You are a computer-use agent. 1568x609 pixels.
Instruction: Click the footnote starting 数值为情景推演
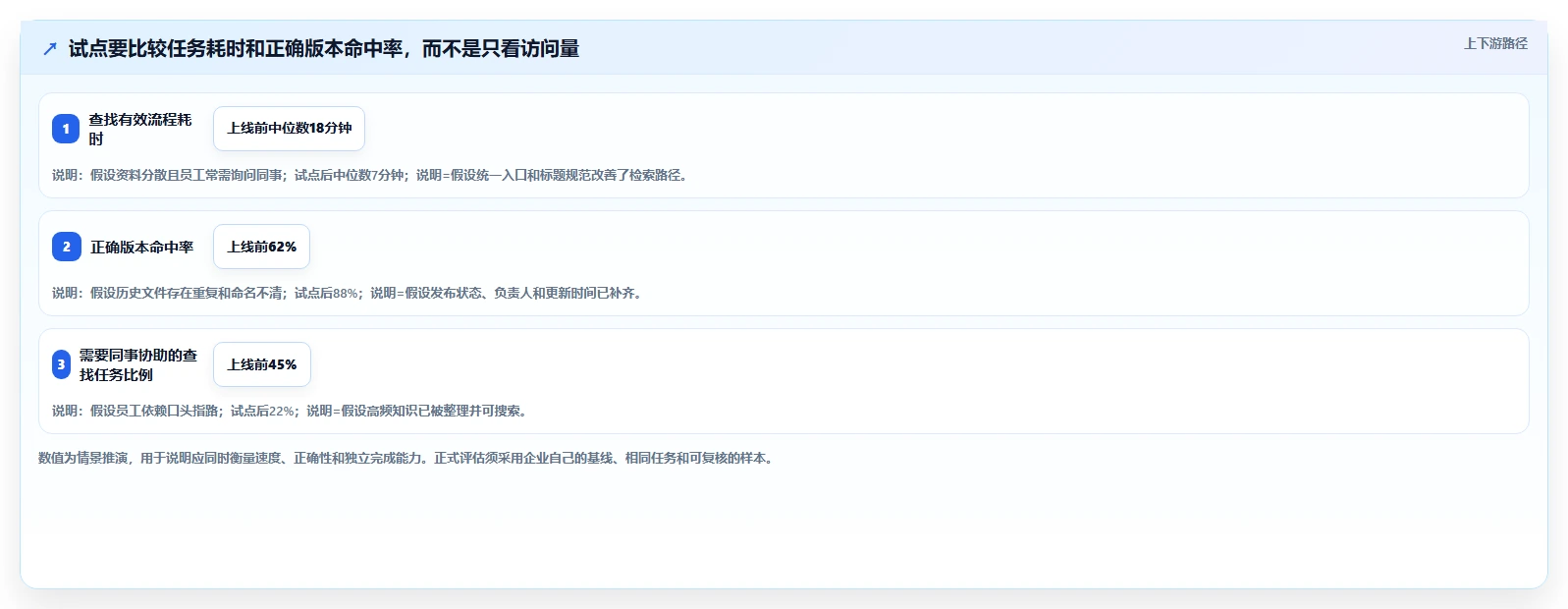(408, 458)
